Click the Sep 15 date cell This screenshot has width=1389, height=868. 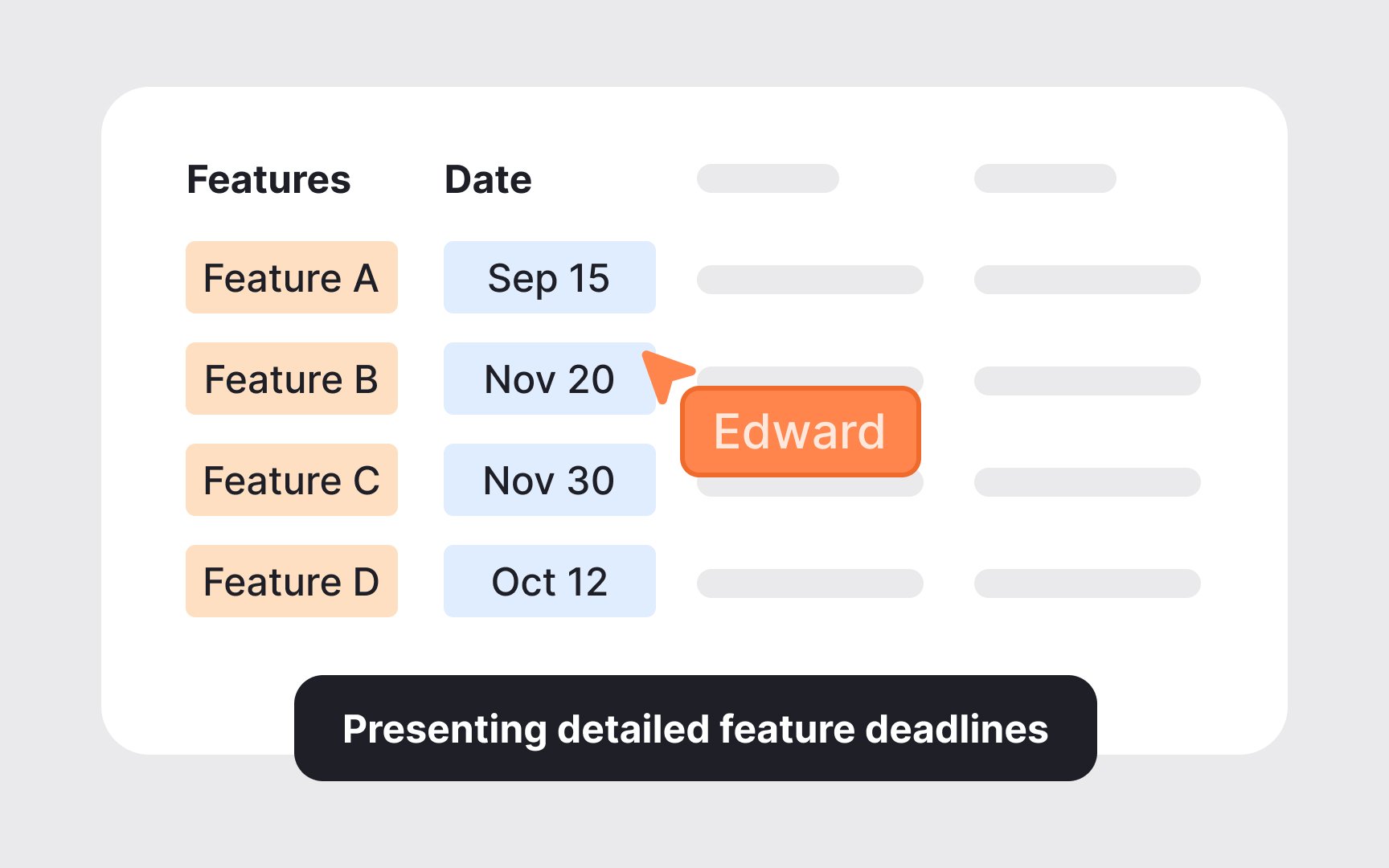point(549,278)
